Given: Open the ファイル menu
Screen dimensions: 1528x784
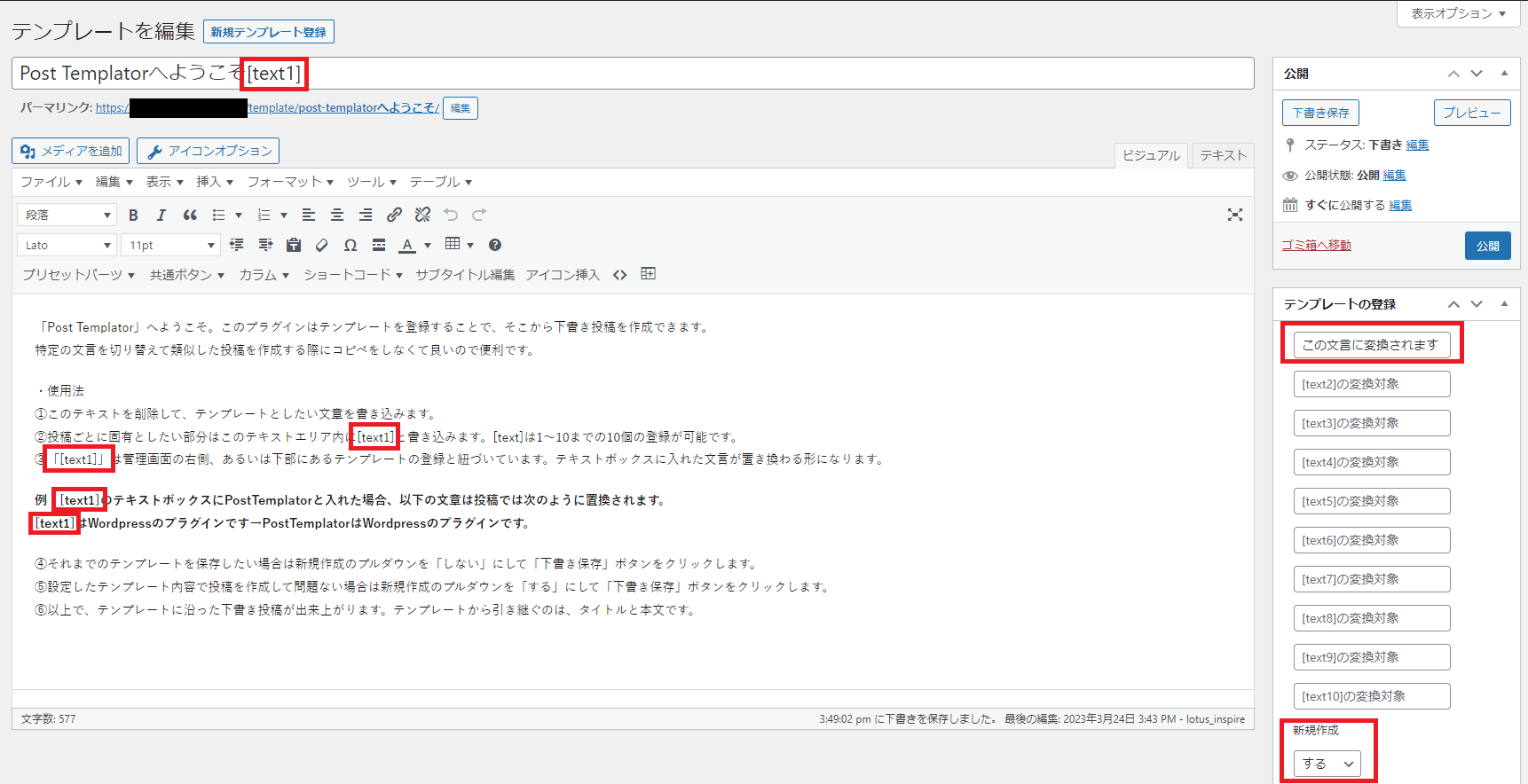Looking at the screenshot, I should point(51,182).
